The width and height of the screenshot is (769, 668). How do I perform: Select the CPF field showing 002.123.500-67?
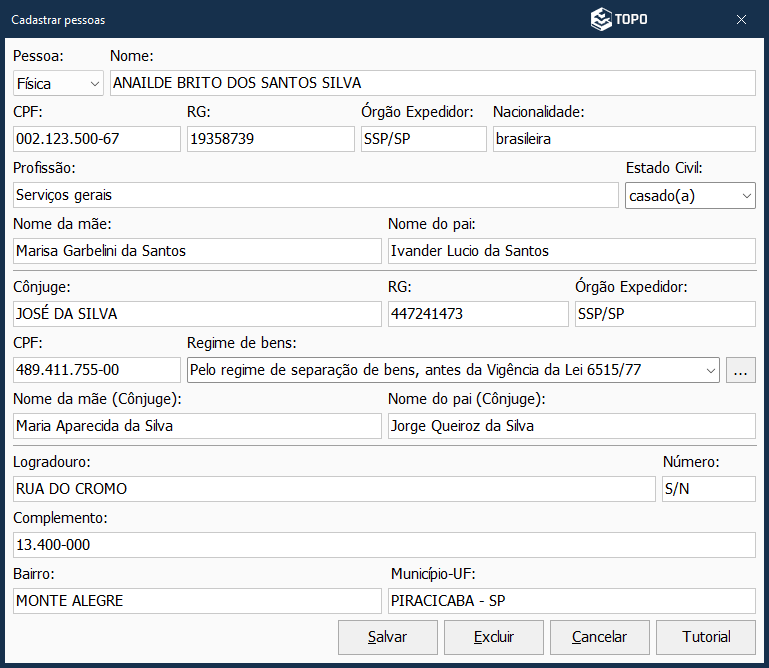(x=97, y=139)
